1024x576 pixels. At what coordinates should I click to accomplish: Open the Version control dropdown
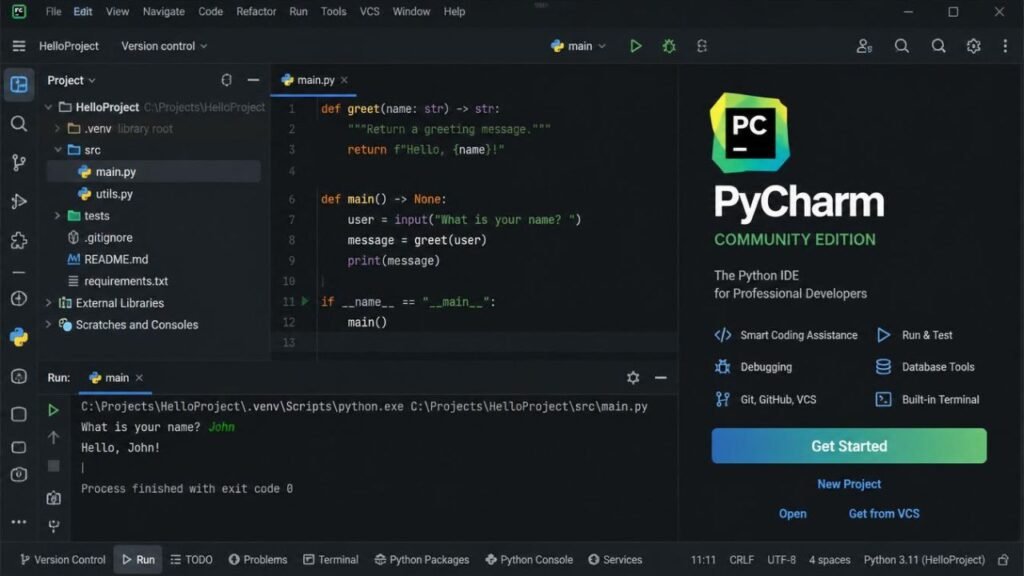164,46
